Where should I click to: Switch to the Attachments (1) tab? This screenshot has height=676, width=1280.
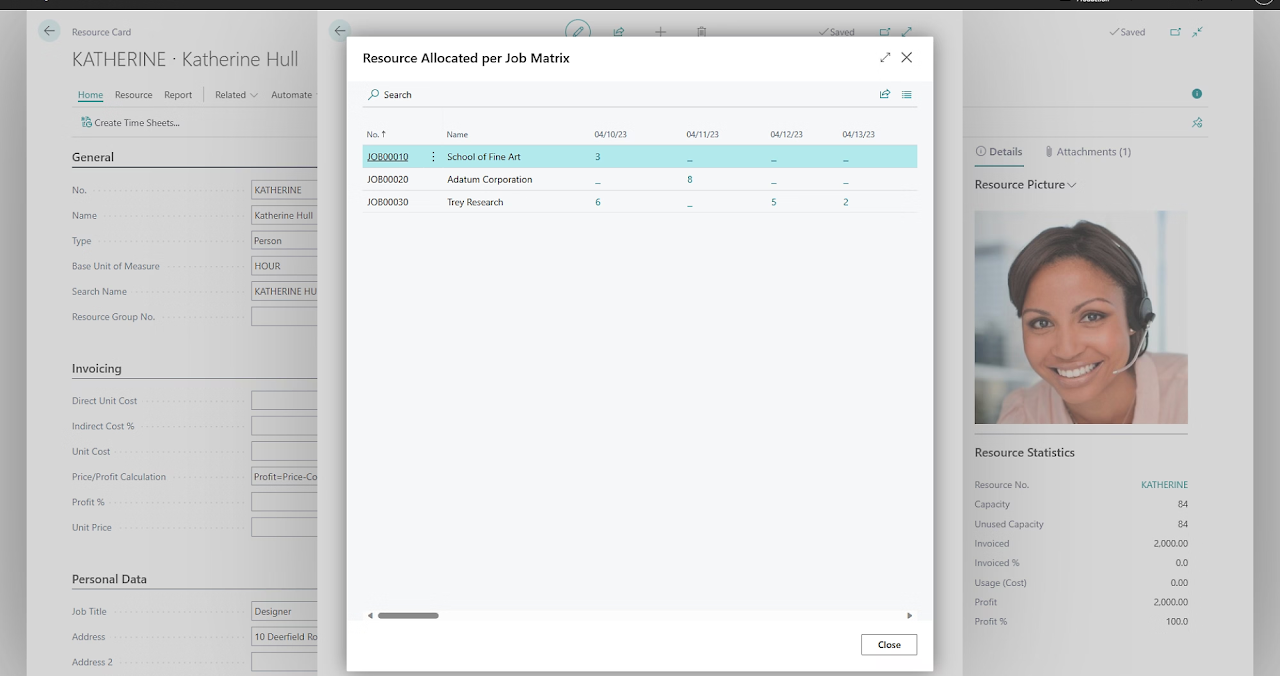[1087, 152]
